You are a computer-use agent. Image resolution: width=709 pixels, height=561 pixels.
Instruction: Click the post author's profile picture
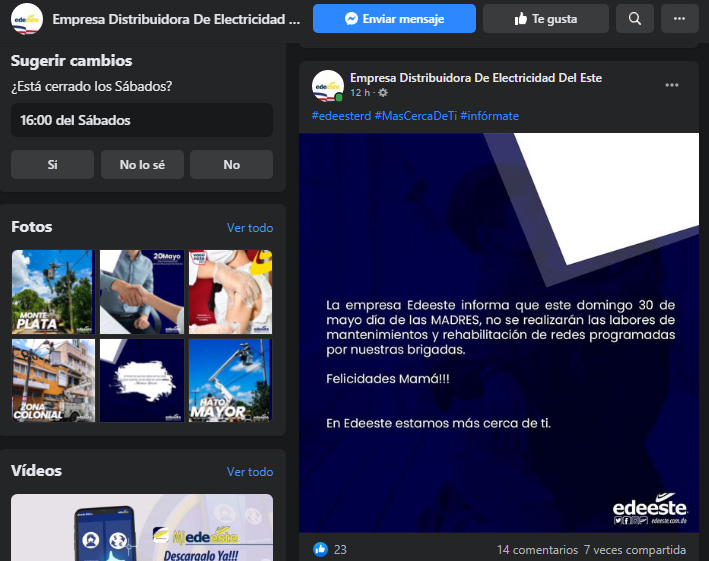pyautogui.click(x=328, y=87)
